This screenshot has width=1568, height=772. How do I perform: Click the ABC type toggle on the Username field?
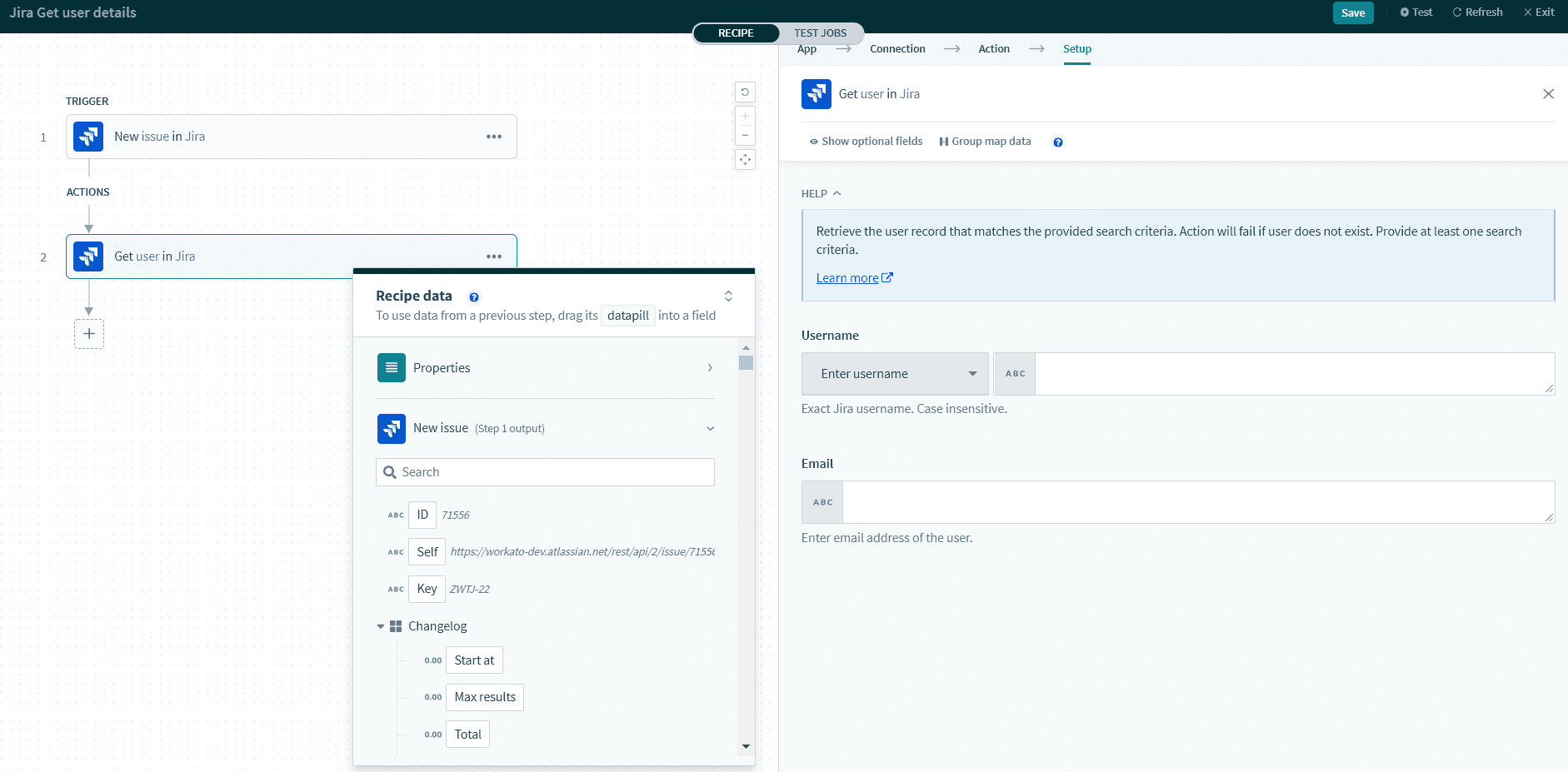[x=1014, y=373]
